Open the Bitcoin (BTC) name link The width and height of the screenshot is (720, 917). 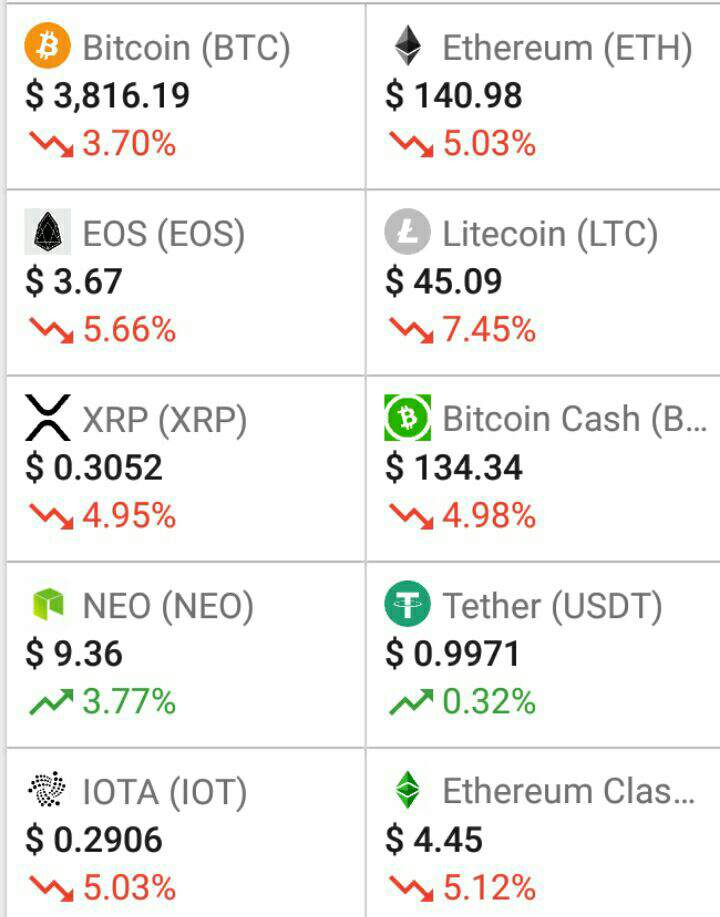(x=186, y=47)
